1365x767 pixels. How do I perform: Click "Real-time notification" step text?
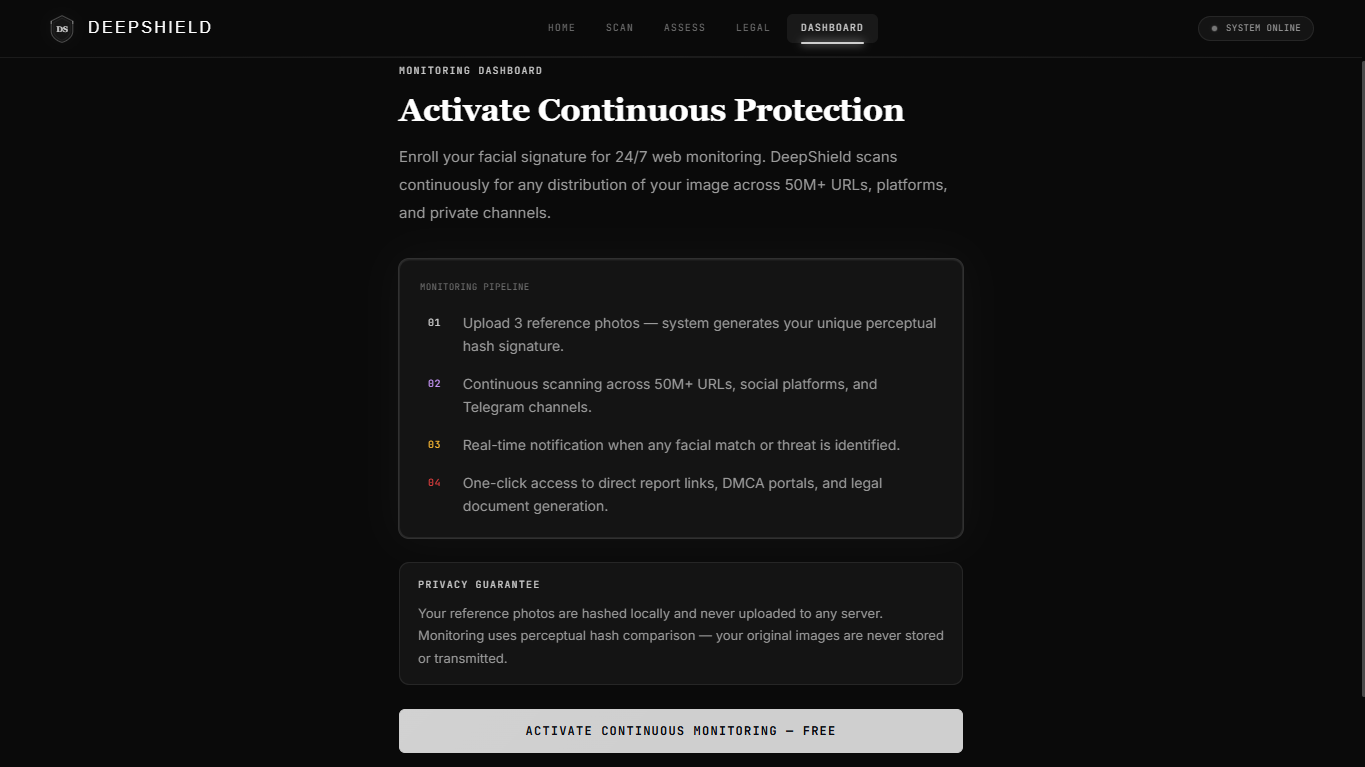681,445
